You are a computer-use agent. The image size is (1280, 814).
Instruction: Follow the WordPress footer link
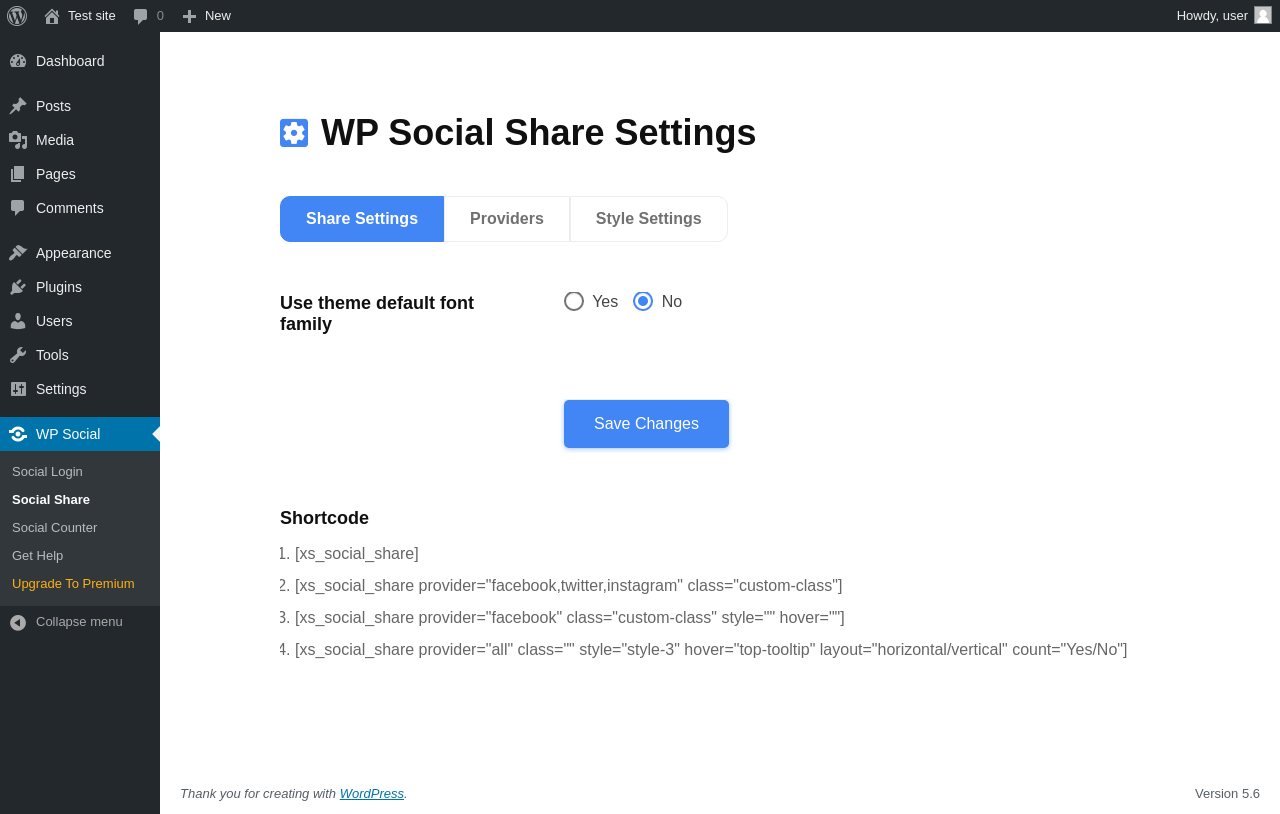(372, 793)
